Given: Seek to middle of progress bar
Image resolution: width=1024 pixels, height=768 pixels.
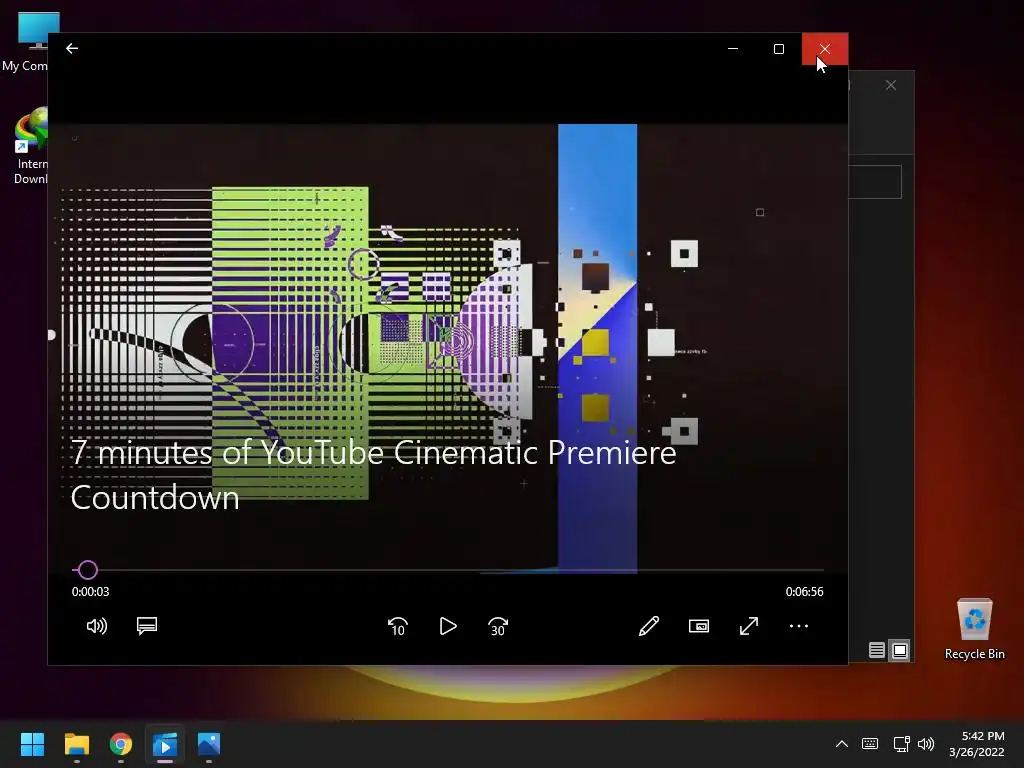Looking at the screenshot, I should pos(448,570).
